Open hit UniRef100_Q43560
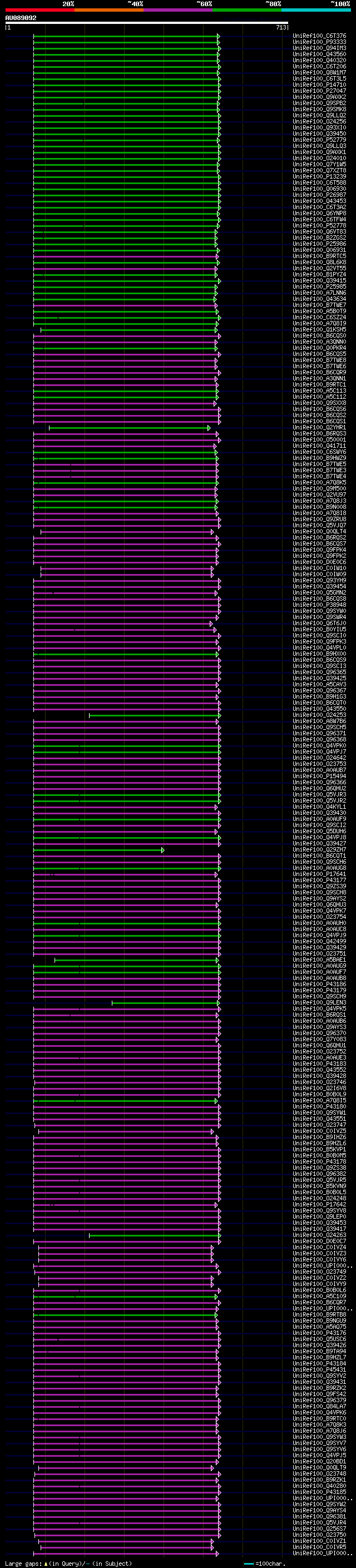 pyautogui.click(x=319, y=54)
